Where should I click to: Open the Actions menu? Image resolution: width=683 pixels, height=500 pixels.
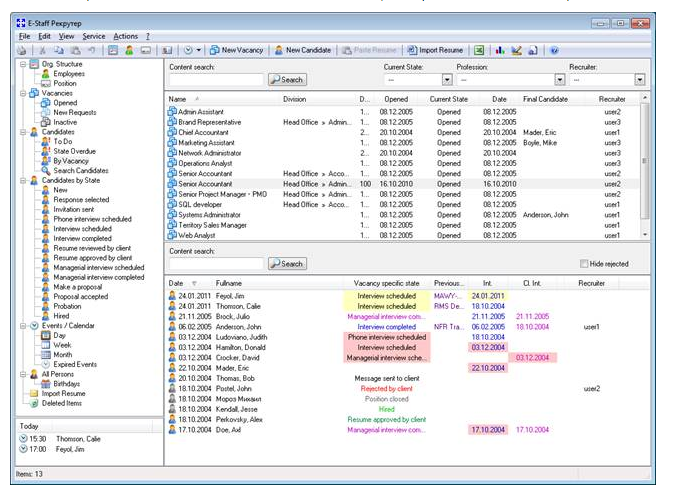click(x=125, y=36)
